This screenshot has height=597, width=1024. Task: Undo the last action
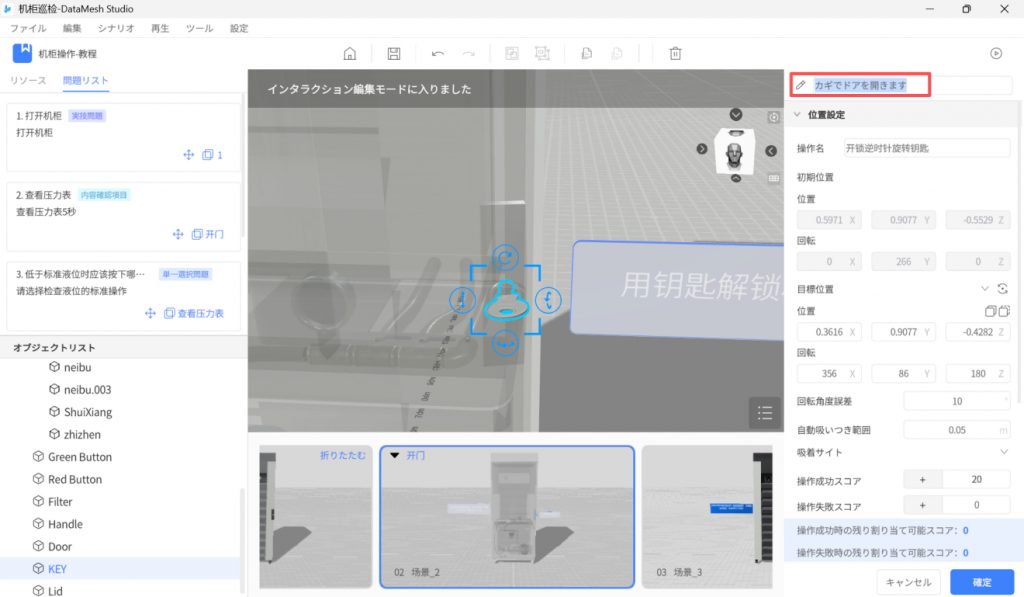click(438, 54)
